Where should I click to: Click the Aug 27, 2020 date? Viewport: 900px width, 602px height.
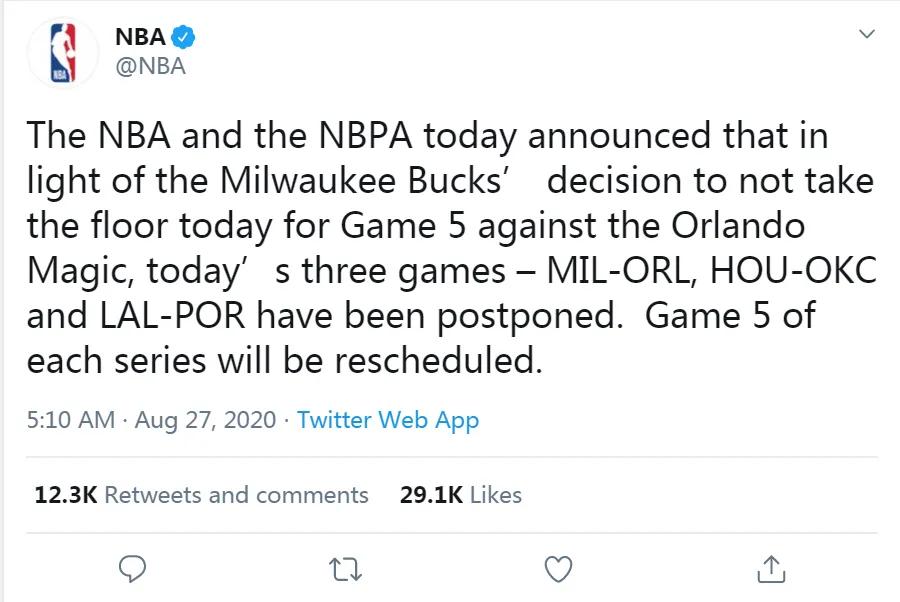click(x=203, y=420)
